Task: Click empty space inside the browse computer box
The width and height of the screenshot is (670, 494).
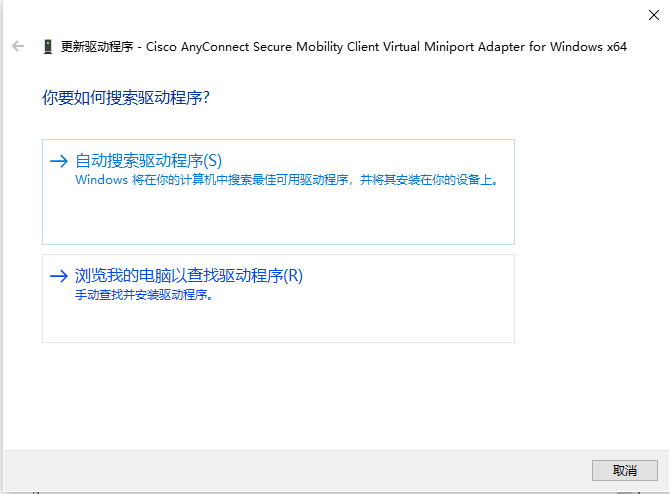Action: [278, 323]
